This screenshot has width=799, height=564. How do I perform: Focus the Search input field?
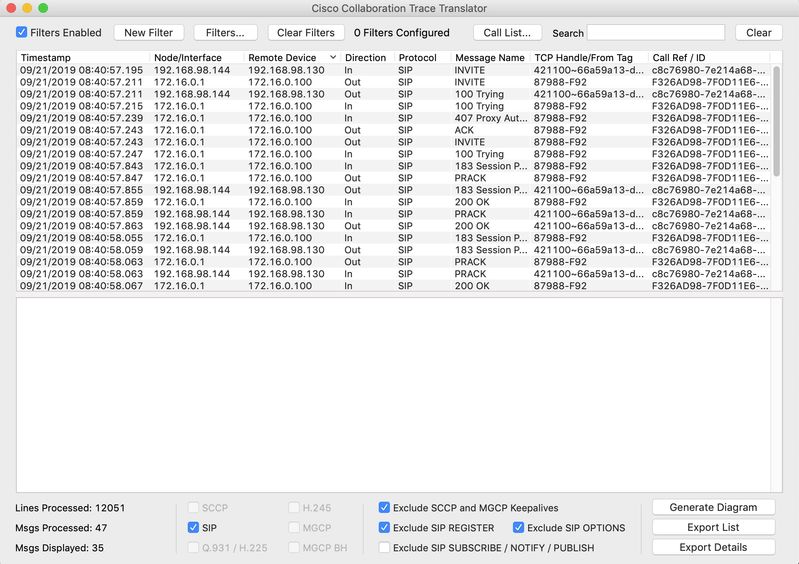(656, 33)
